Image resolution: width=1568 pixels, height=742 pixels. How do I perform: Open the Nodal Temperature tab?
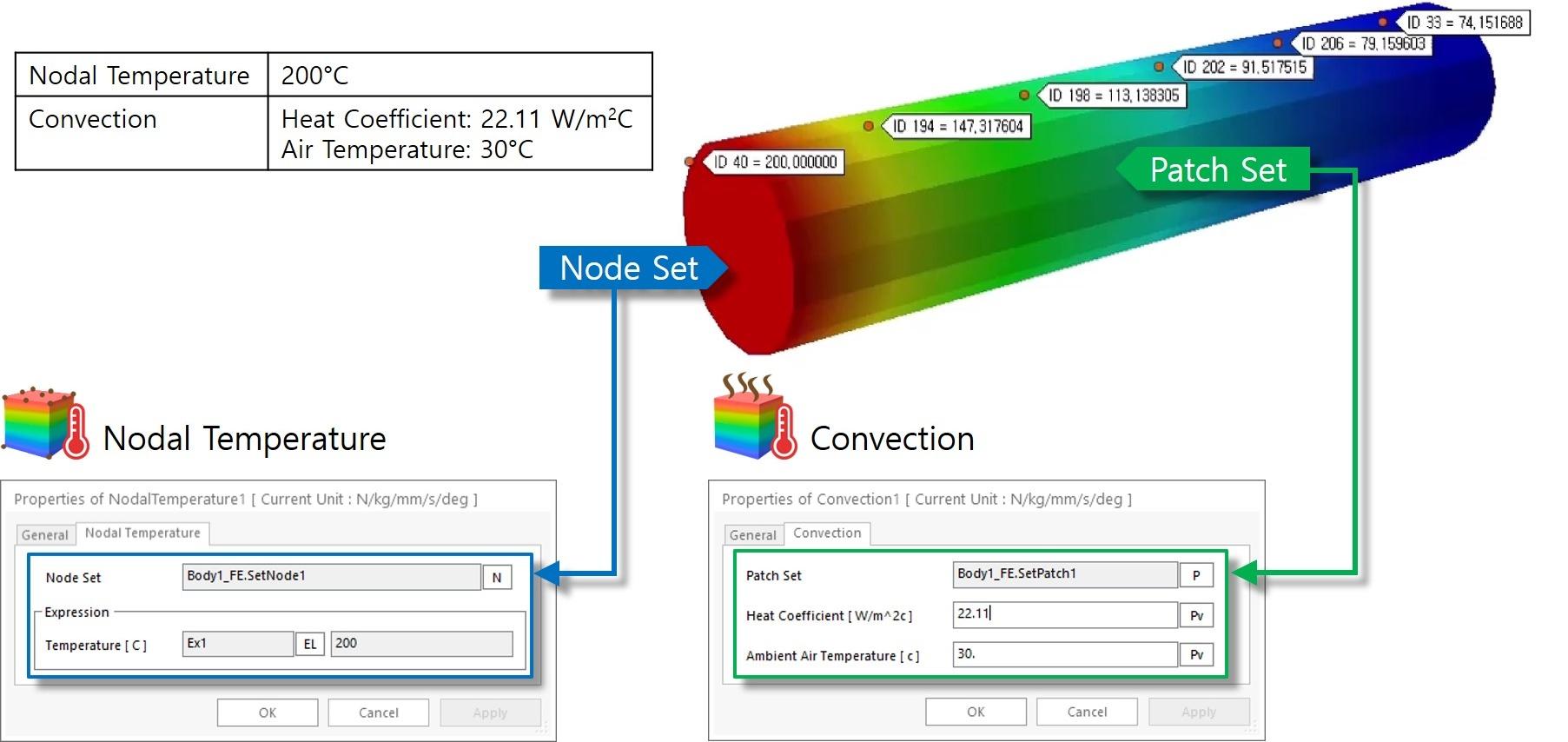click(x=142, y=533)
